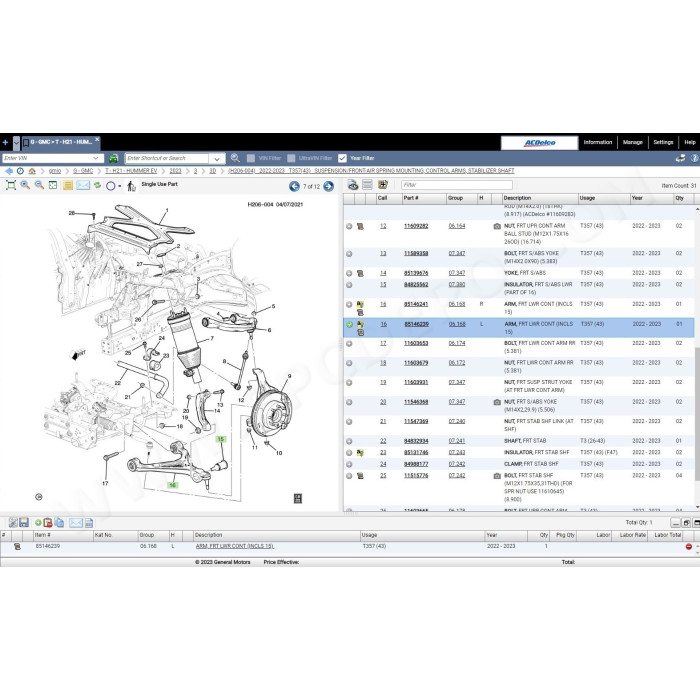Go to next illustration arrow
Viewport: 700px width, 700px height.
pos(329,186)
